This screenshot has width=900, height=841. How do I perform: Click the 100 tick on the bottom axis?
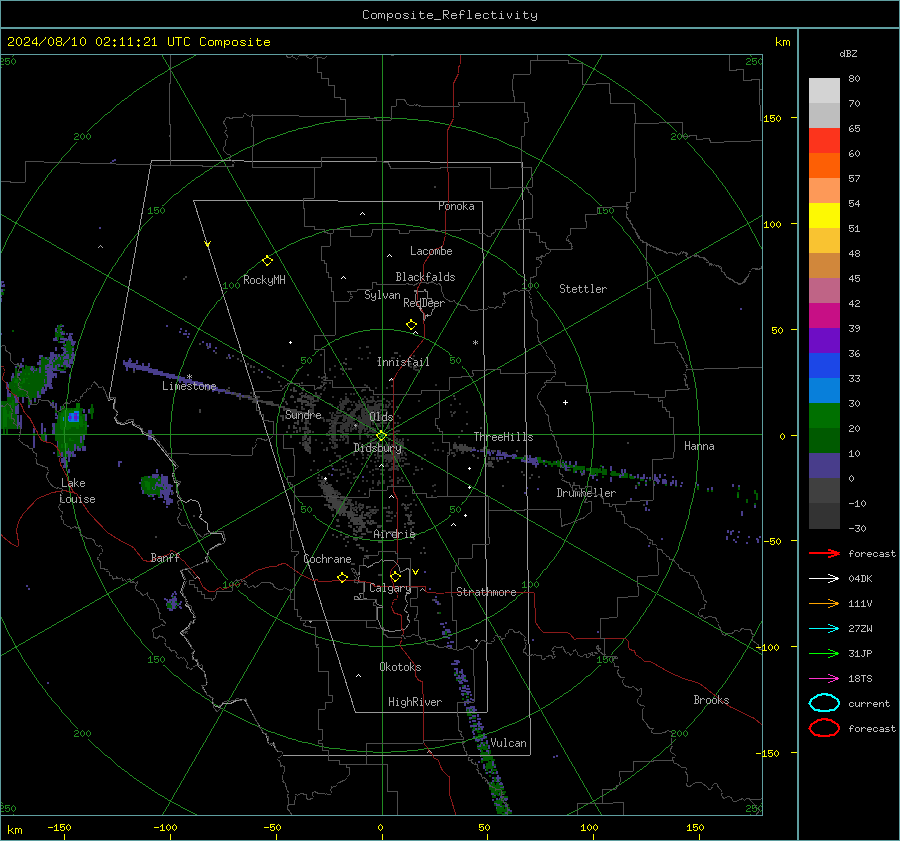[589, 827]
